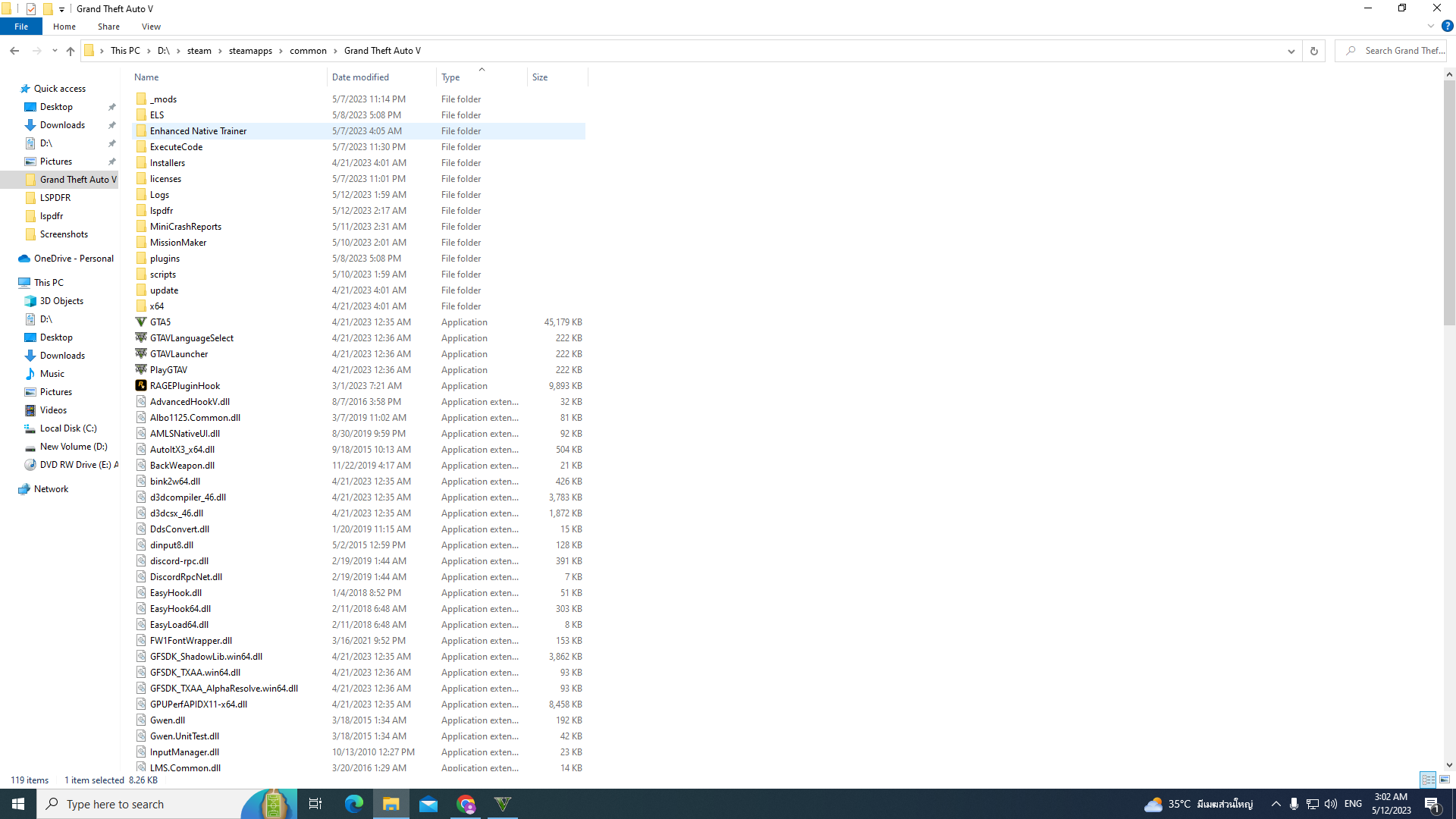This screenshot has height=819, width=1456.
Task: Click the steamapps breadcrumb in the path
Action: pos(250,51)
